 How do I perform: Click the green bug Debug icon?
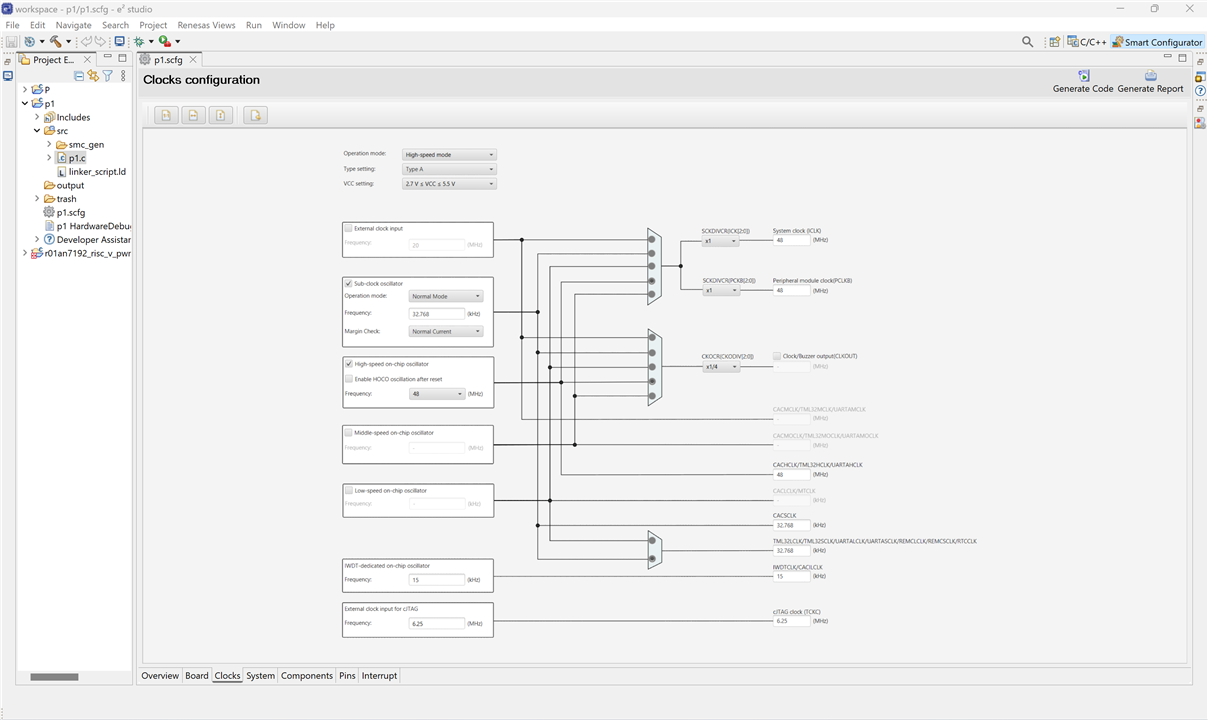[139, 42]
